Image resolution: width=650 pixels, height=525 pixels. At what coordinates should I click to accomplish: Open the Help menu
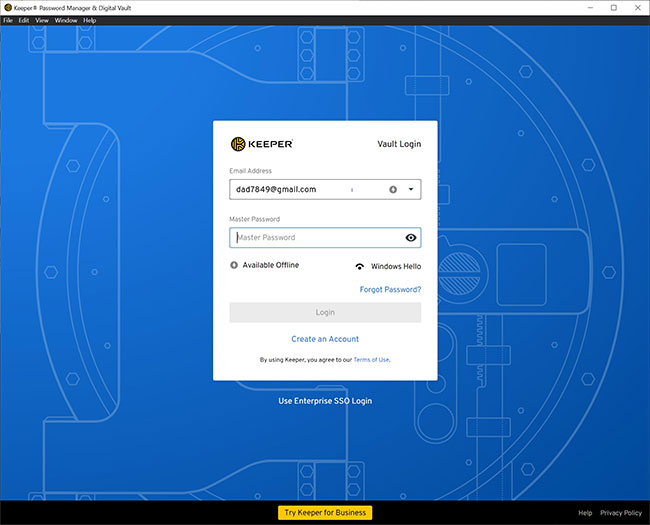[90, 20]
